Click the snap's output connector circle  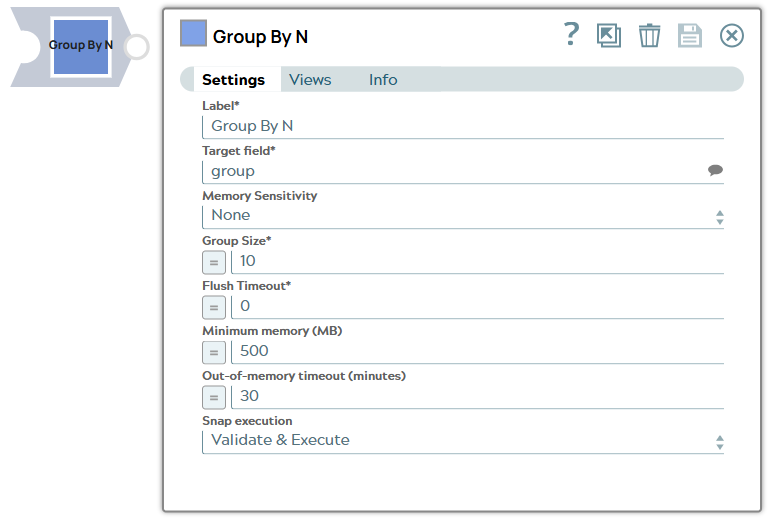pos(136,47)
